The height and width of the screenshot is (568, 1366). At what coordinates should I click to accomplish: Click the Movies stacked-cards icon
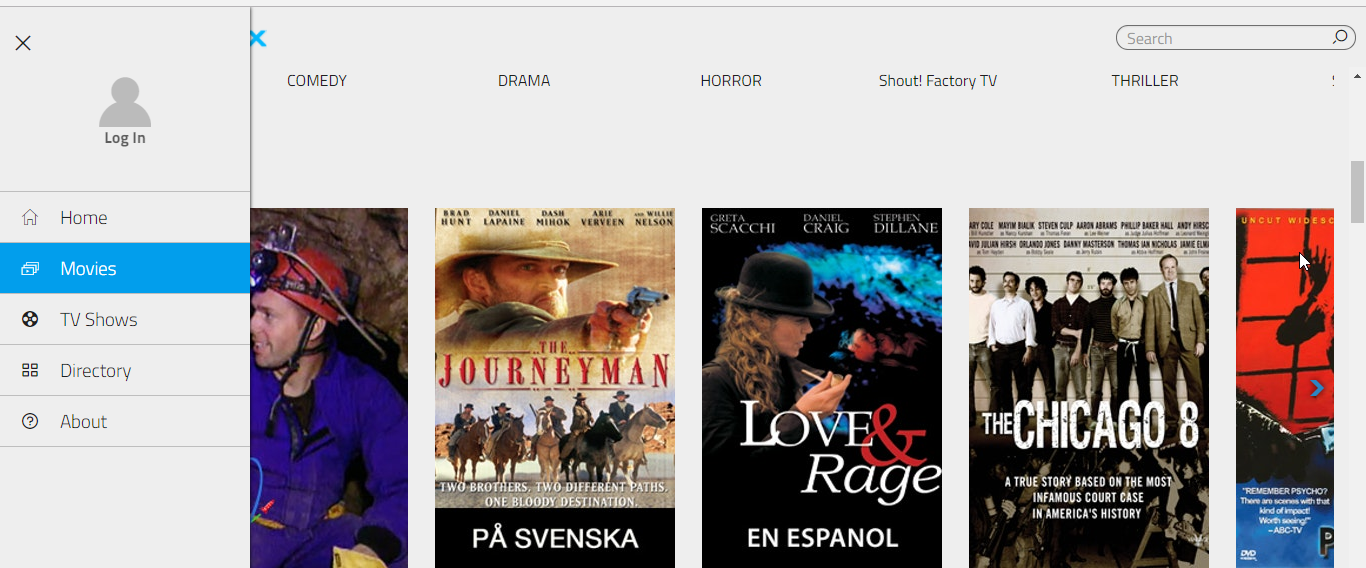click(x=30, y=268)
